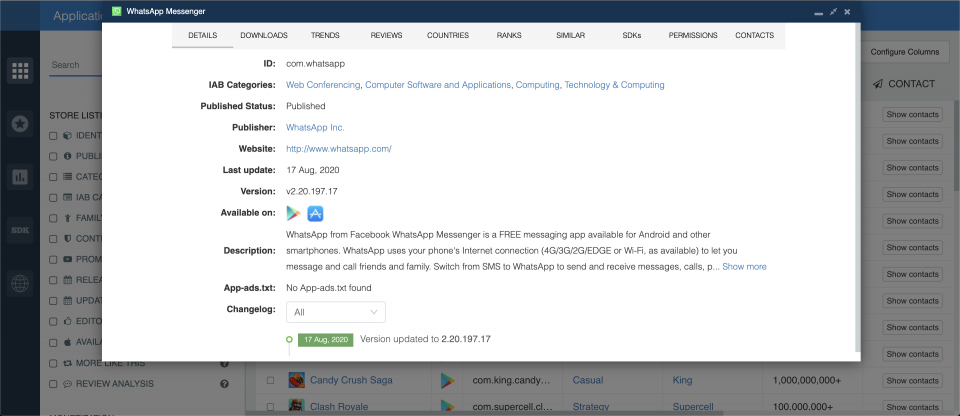Image resolution: width=960 pixels, height=416 pixels.
Task: Open the WhatsApp Inc. publisher link
Action: click(x=315, y=127)
